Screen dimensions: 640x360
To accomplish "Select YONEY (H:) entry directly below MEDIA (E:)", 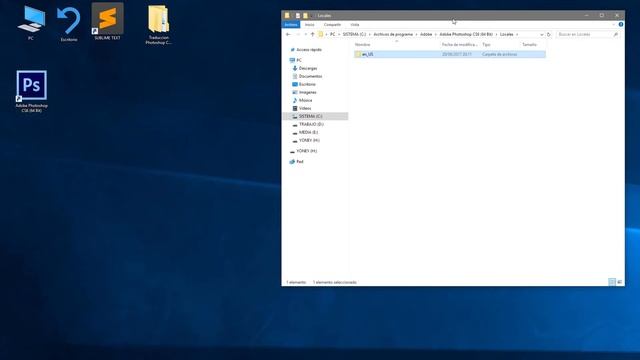I will click(x=309, y=140).
